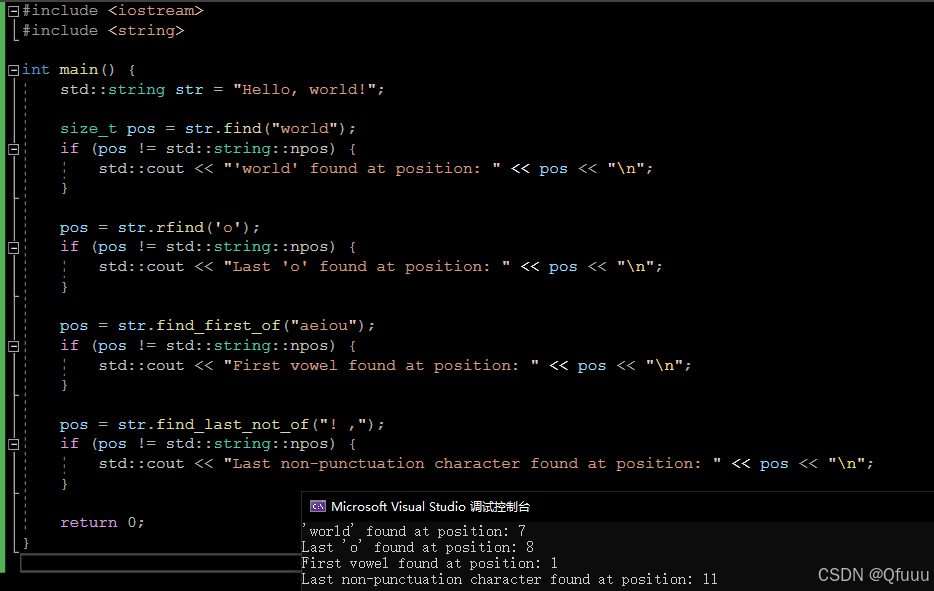
Task: Click the "First vowel found at position: 1" output line
Action: pos(430,562)
